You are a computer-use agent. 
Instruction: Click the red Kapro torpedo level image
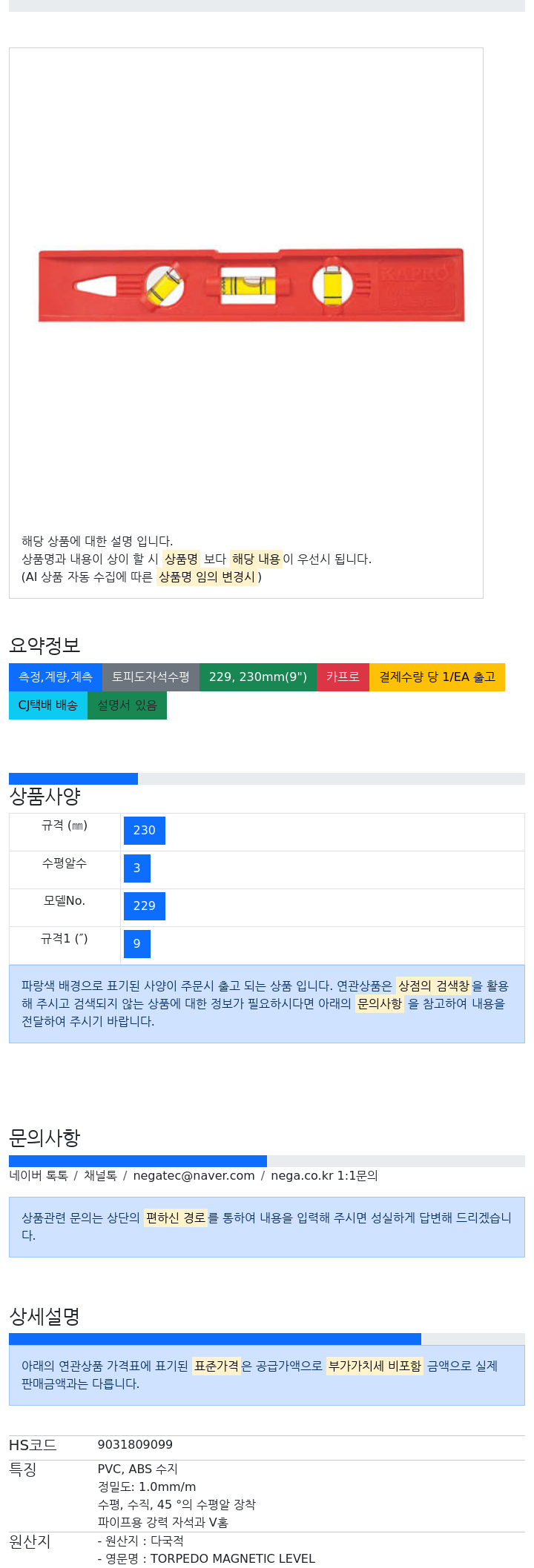[x=251, y=285]
